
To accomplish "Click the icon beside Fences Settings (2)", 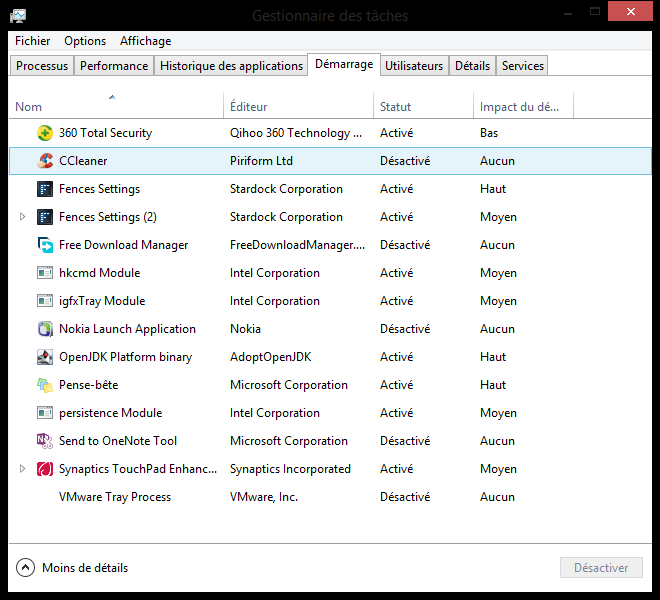I will pyautogui.click(x=45, y=217).
